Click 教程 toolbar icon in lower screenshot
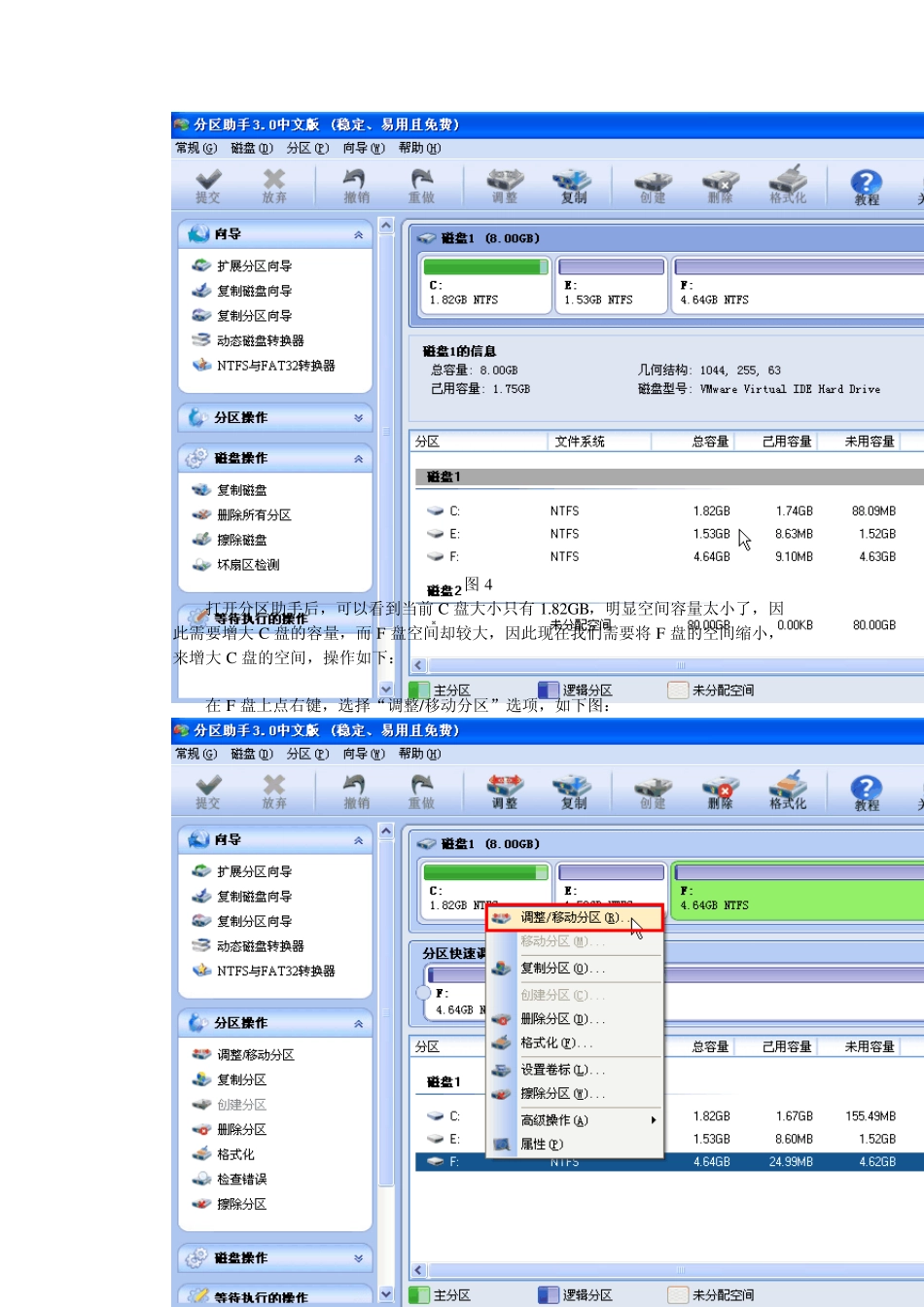The image size is (924, 1307). [867, 793]
